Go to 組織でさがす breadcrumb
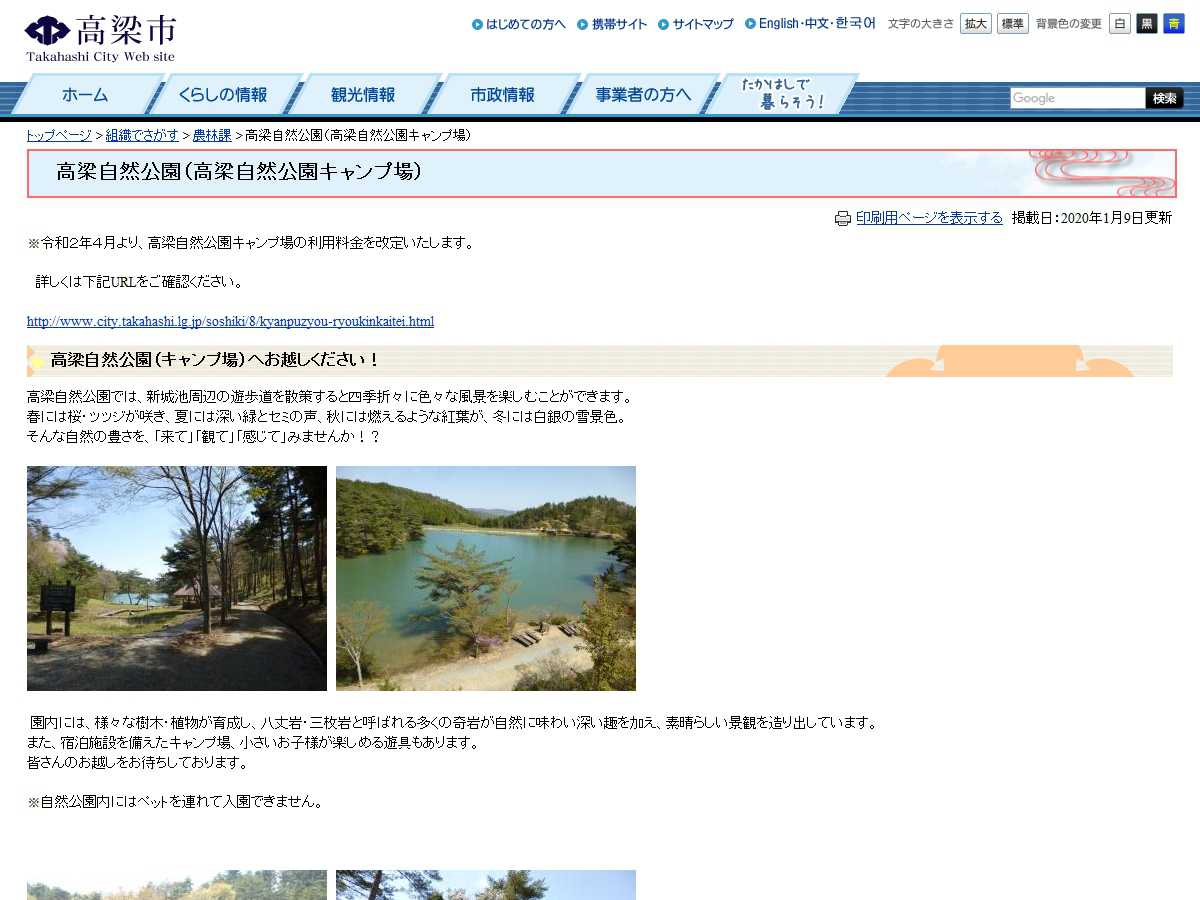This screenshot has height=900, width=1200. coord(142,135)
